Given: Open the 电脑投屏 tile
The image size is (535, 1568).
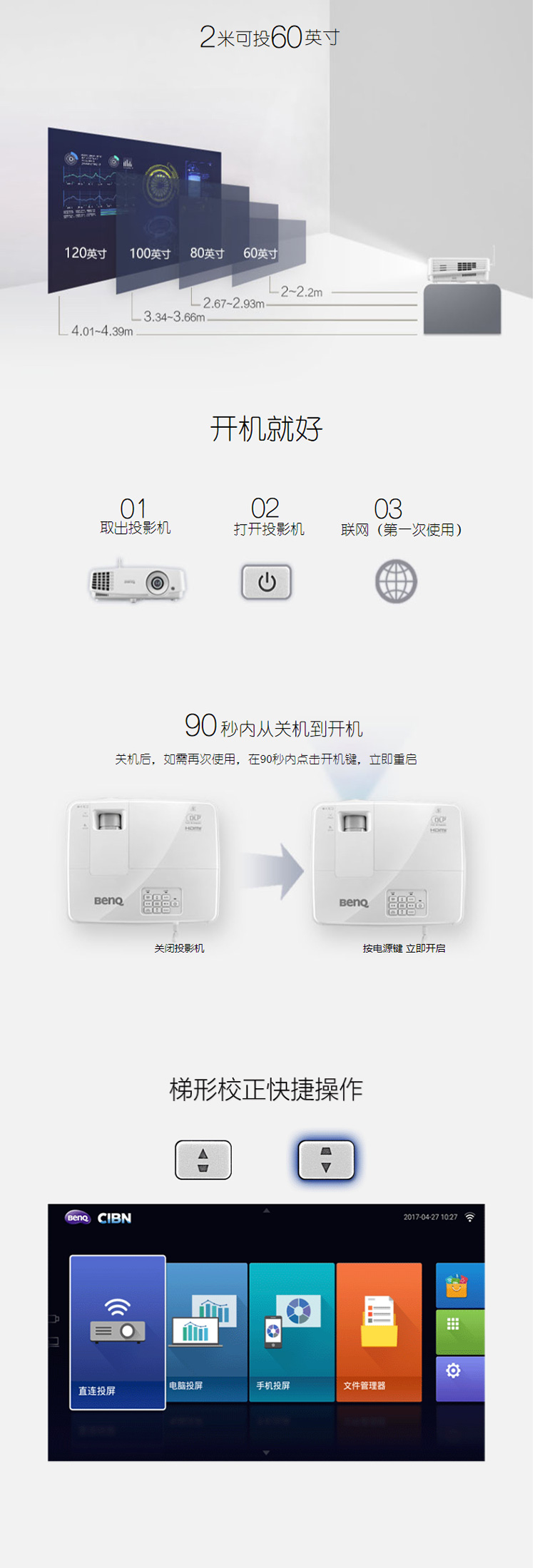Looking at the screenshot, I should click(207, 1331).
